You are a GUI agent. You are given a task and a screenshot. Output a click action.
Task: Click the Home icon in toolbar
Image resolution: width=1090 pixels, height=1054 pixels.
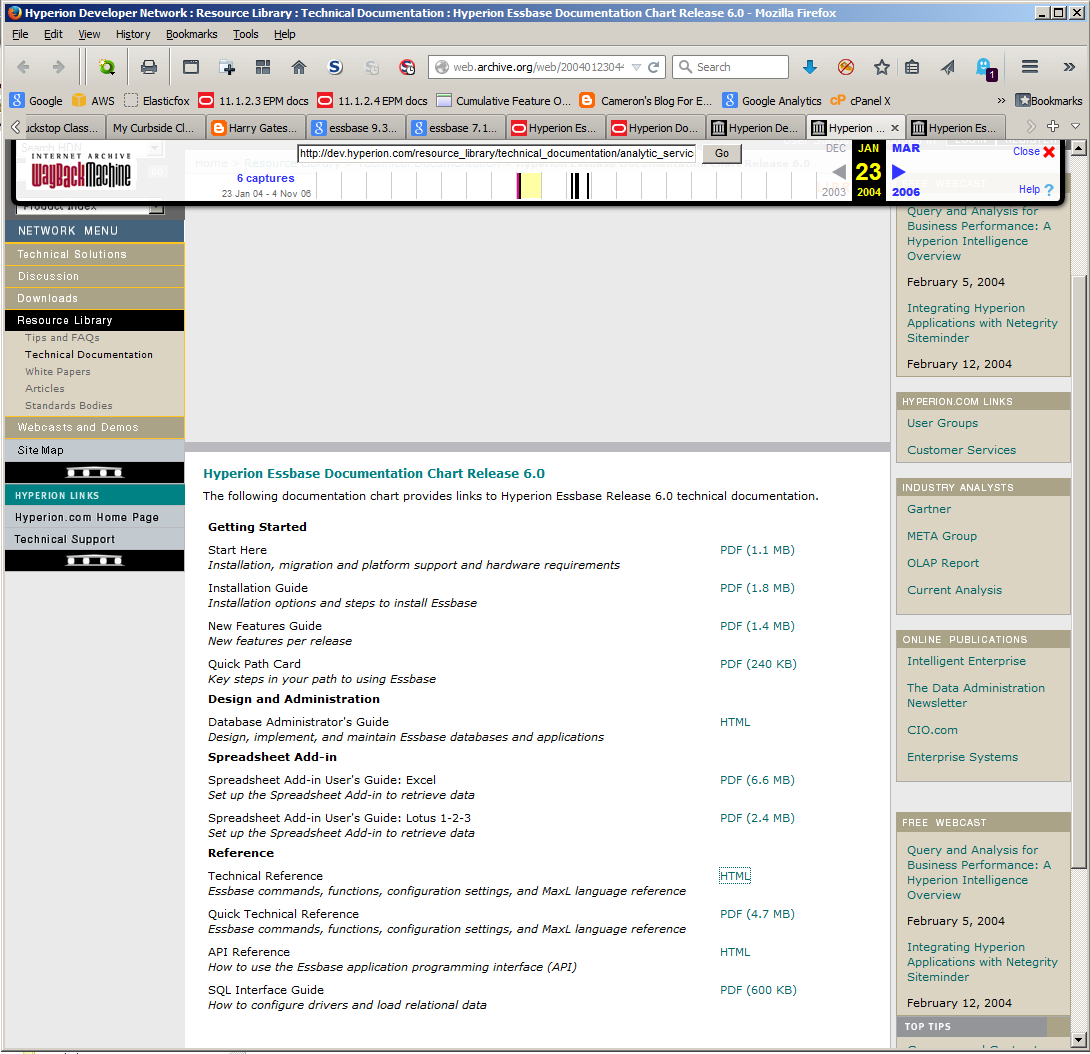(x=299, y=67)
